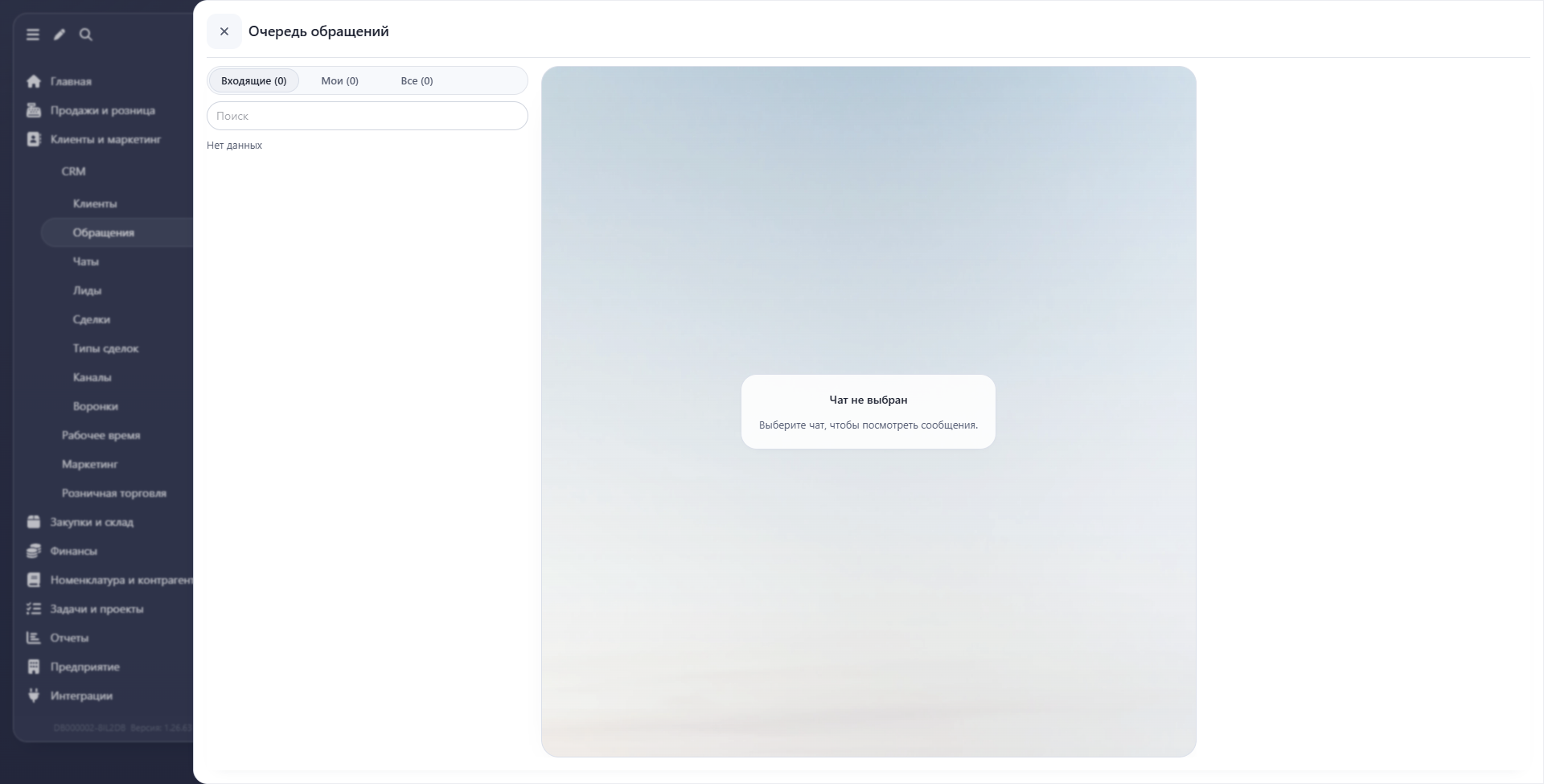Click the Главная home icon

point(34,81)
